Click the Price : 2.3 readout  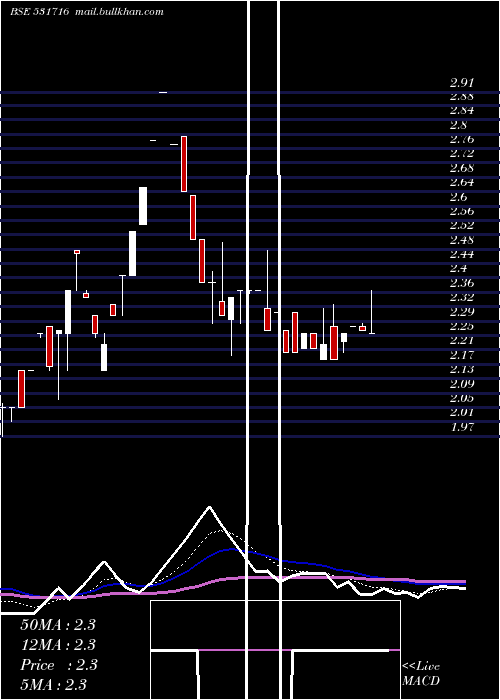58,665
